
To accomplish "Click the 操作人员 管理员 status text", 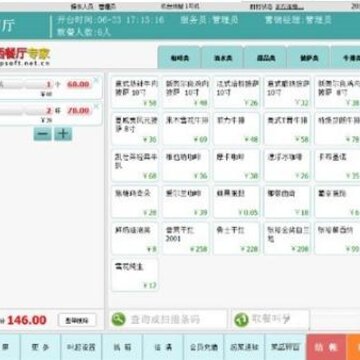I will pos(93,6).
